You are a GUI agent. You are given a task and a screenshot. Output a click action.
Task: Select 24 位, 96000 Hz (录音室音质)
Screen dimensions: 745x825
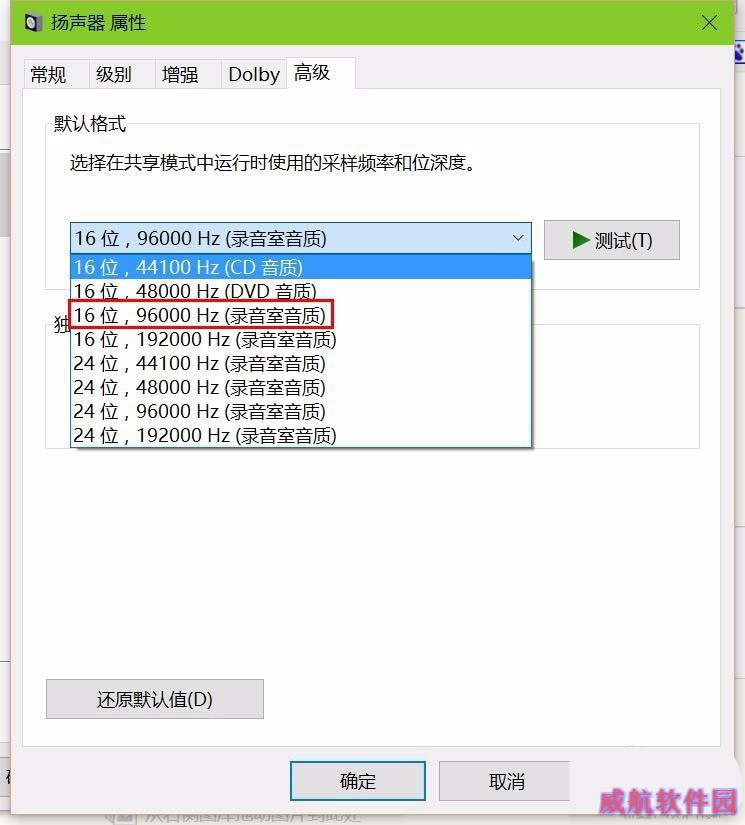[301, 411]
